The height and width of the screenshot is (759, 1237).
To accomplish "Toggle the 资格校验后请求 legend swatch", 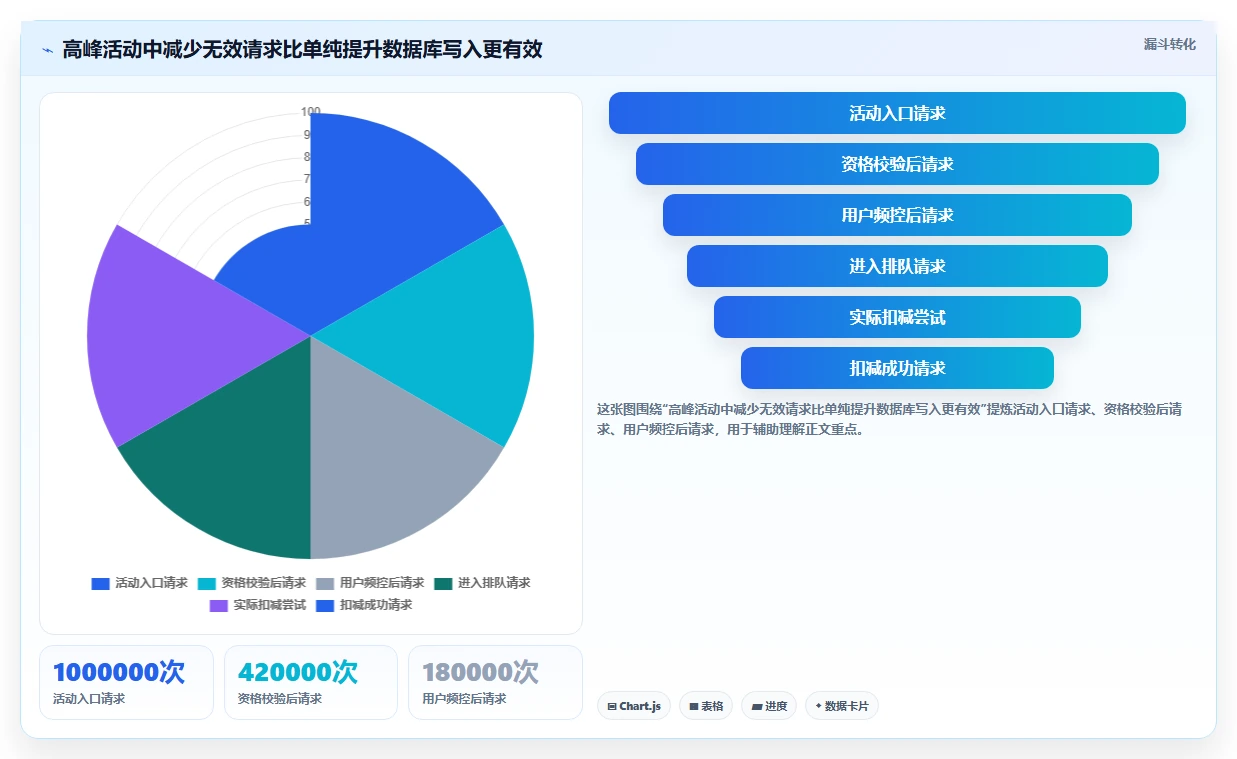I will point(207,583).
